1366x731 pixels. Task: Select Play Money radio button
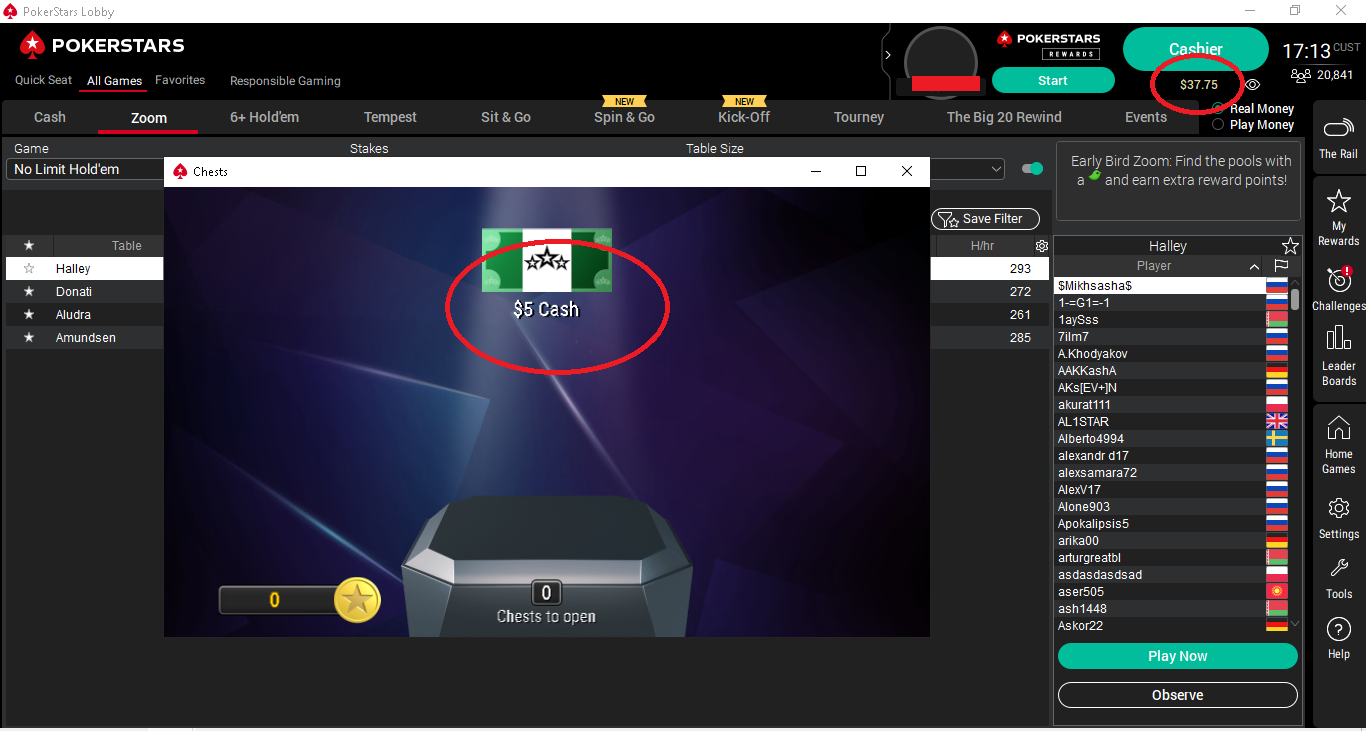[1218, 125]
